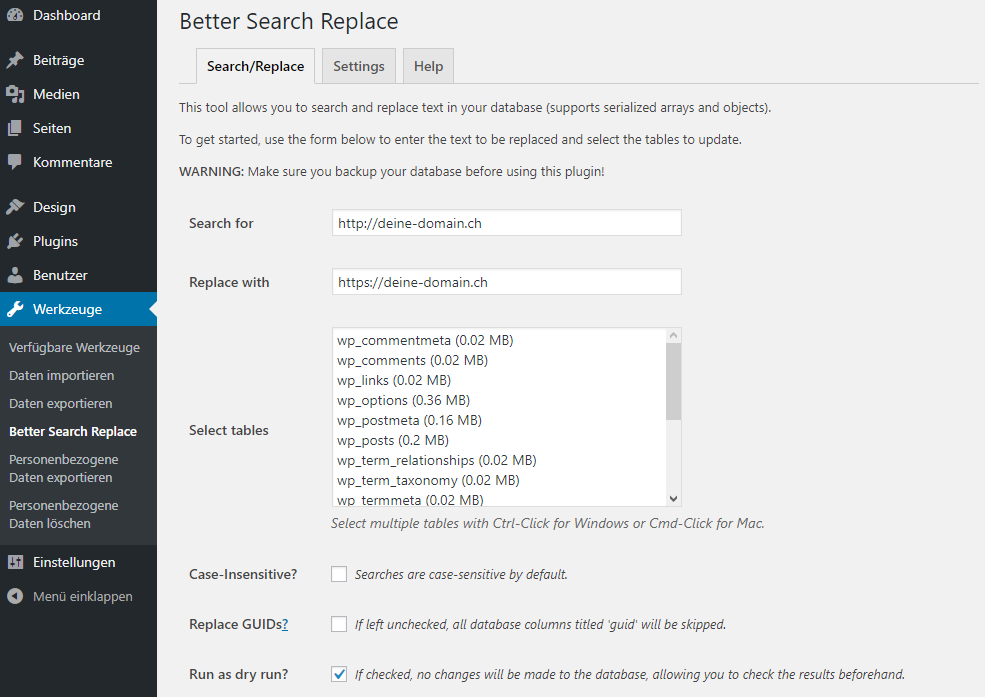This screenshot has height=697, width=985.
Task: Click the Kommentare speech bubble icon
Action: 15,162
